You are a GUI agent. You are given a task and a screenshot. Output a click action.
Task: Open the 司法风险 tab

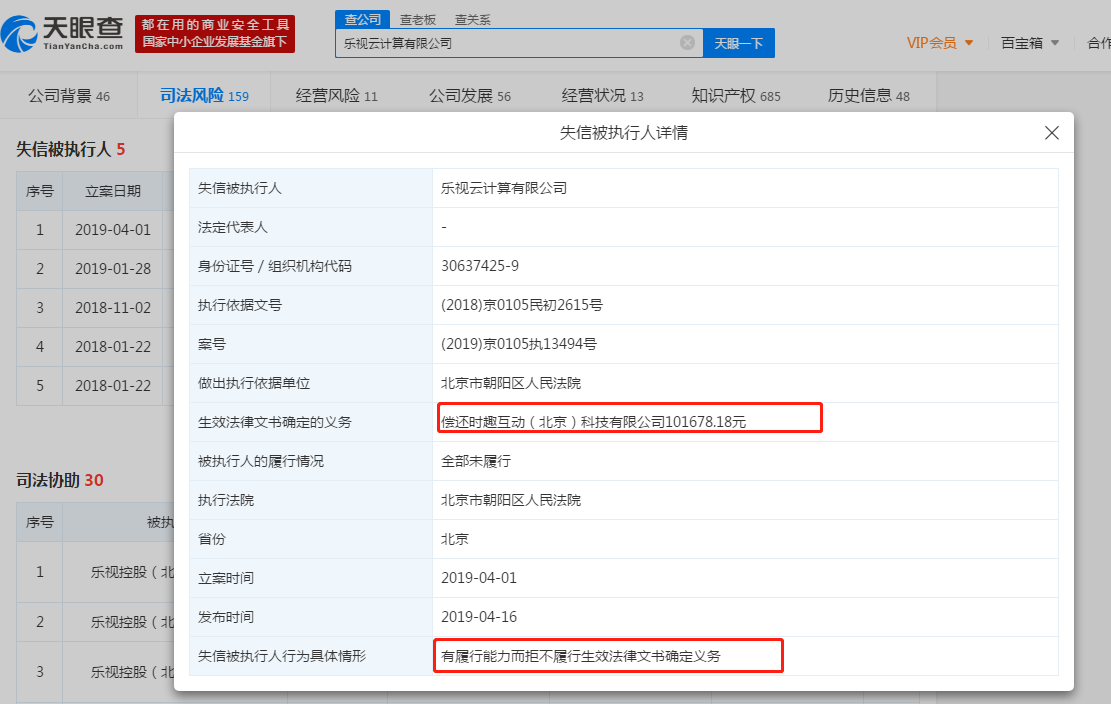point(204,96)
